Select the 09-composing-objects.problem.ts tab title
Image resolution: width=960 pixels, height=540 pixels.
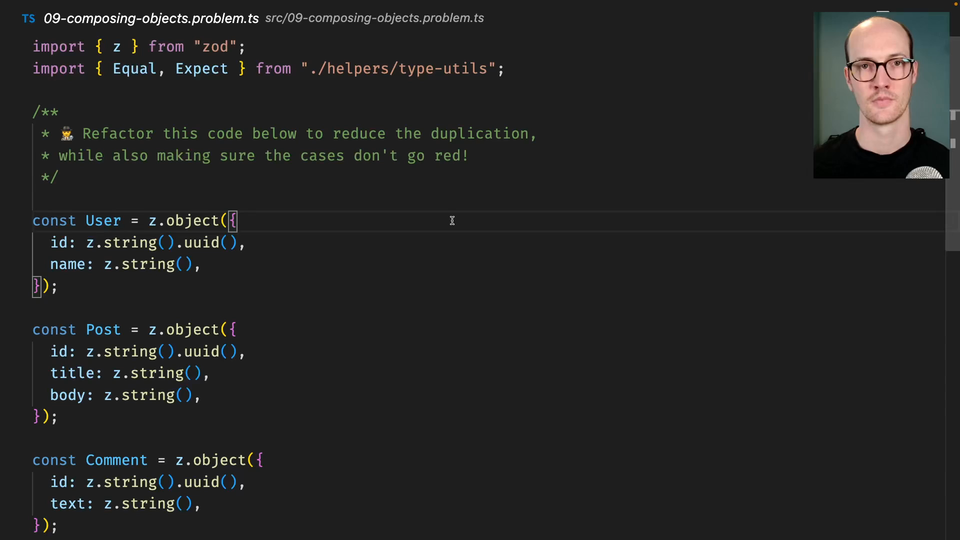pos(150,19)
